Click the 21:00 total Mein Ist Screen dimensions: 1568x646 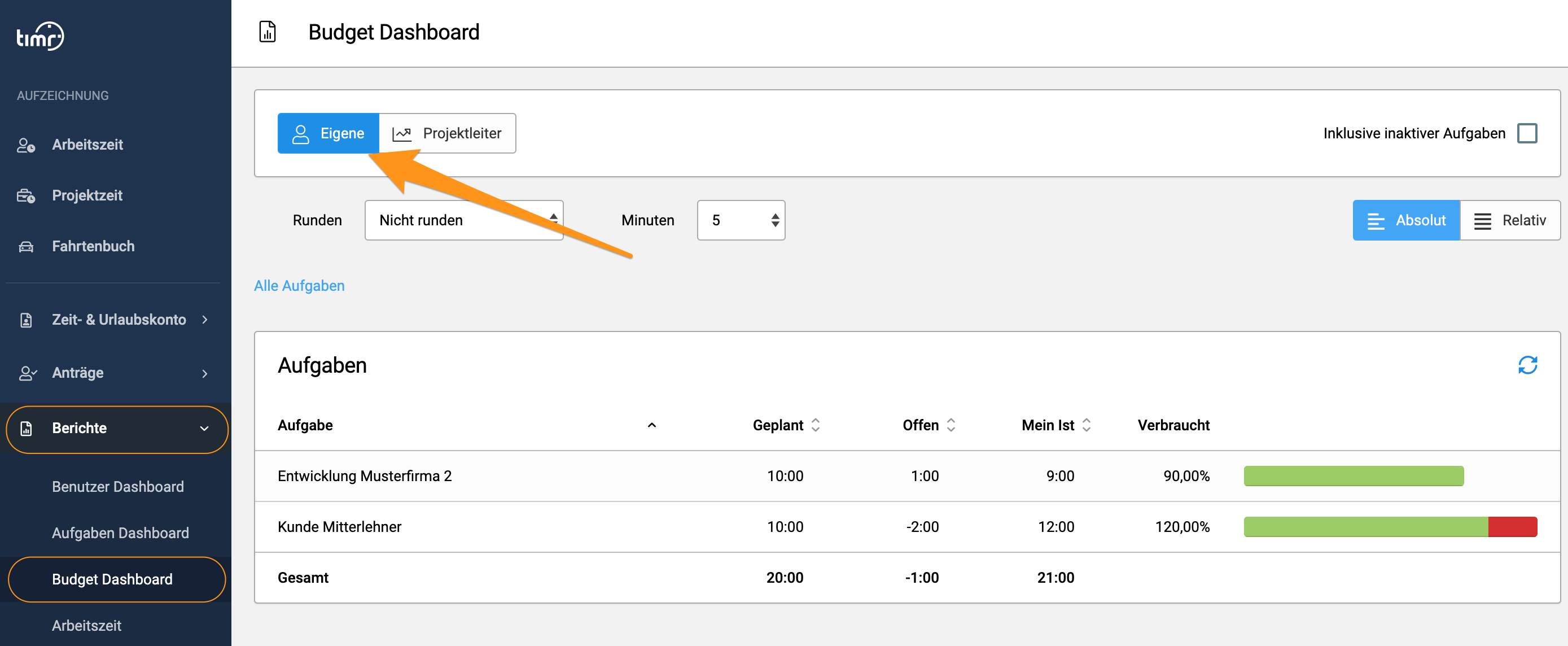[x=1055, y=577]
